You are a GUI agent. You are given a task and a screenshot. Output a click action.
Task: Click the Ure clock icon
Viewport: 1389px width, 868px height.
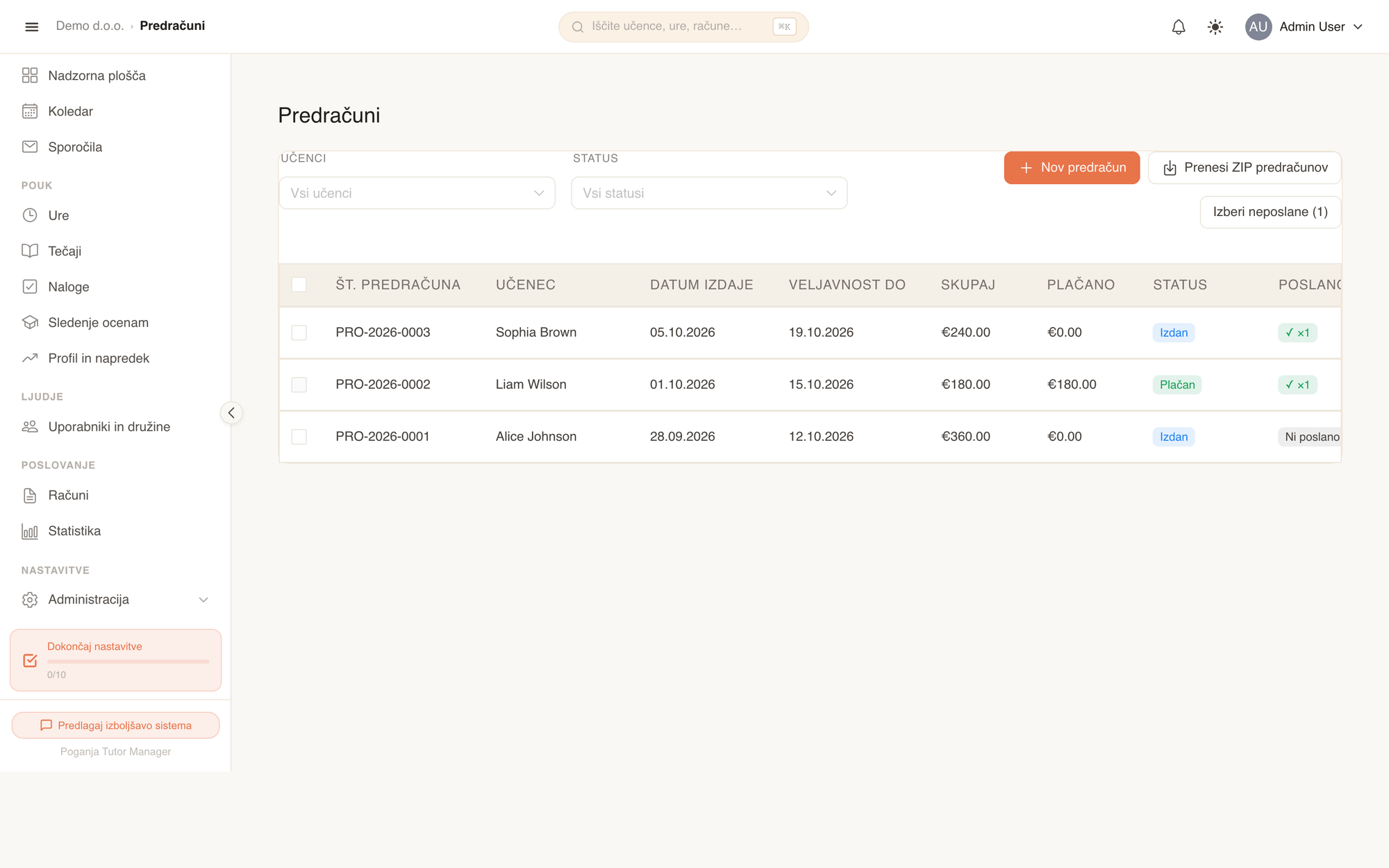(30, 215)
